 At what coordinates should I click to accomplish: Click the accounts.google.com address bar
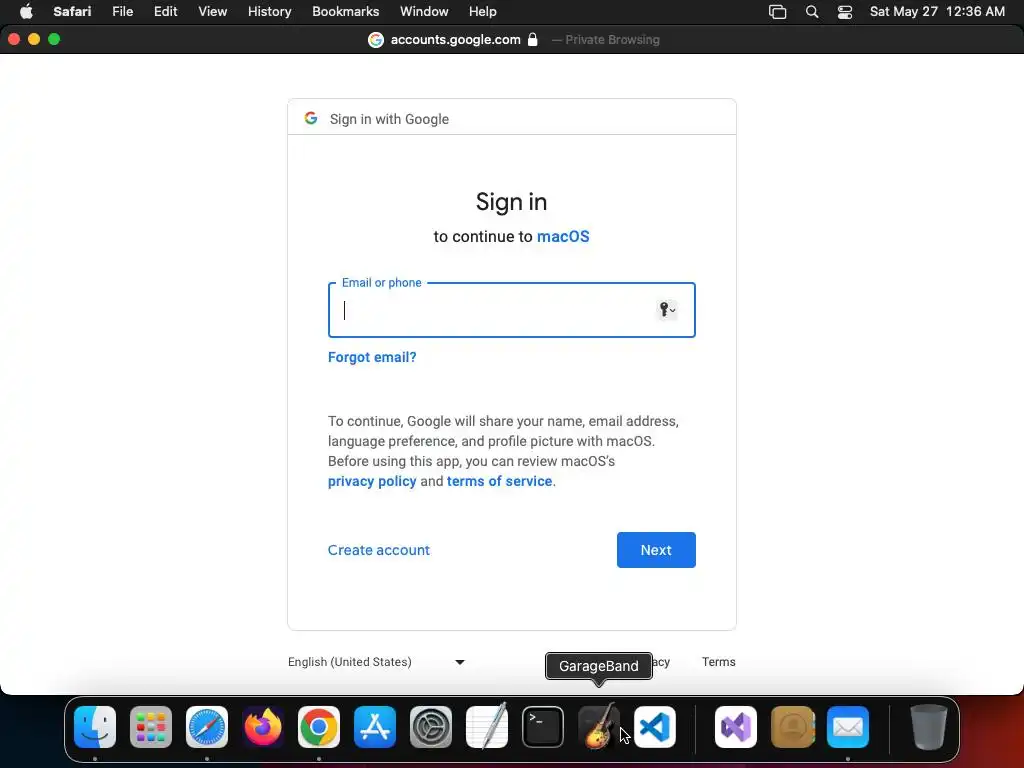tap(455, 40)
